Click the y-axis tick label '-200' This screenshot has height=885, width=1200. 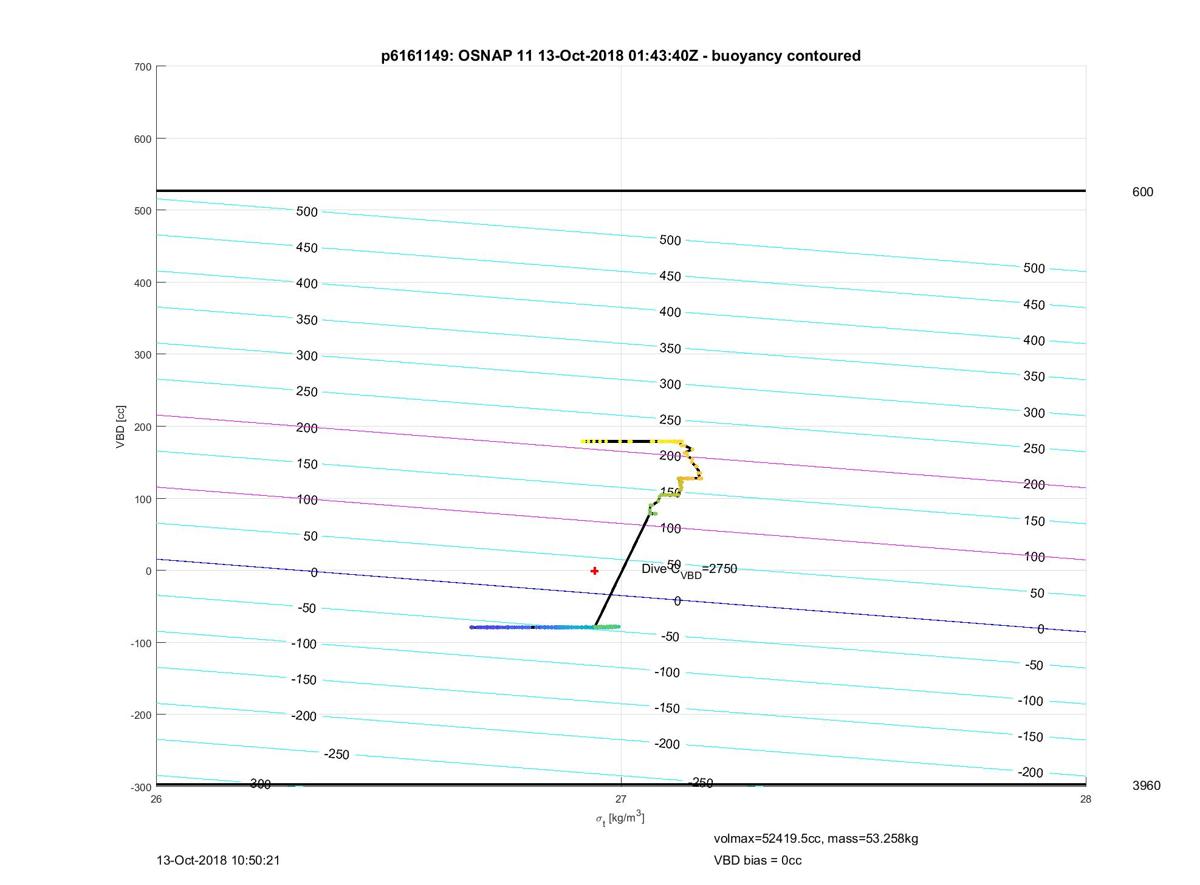(x=140, y=715)
